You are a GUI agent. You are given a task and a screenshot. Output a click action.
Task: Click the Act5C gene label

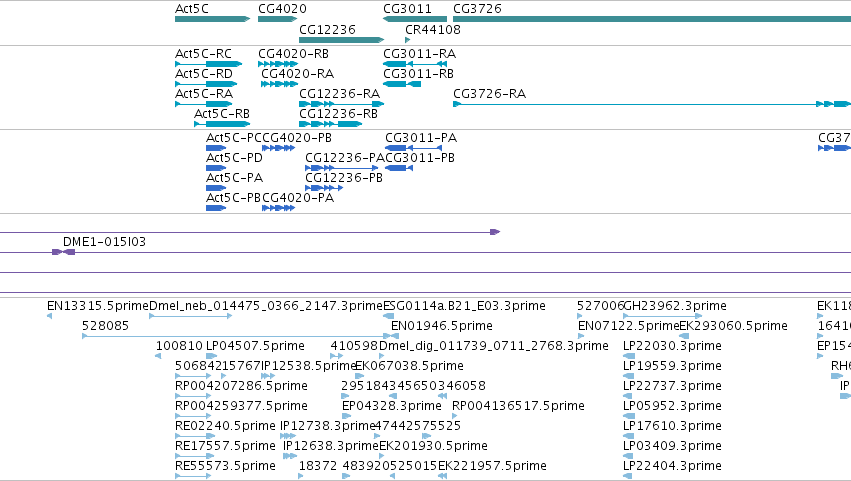pyautogui.click(x=192, y=9)
